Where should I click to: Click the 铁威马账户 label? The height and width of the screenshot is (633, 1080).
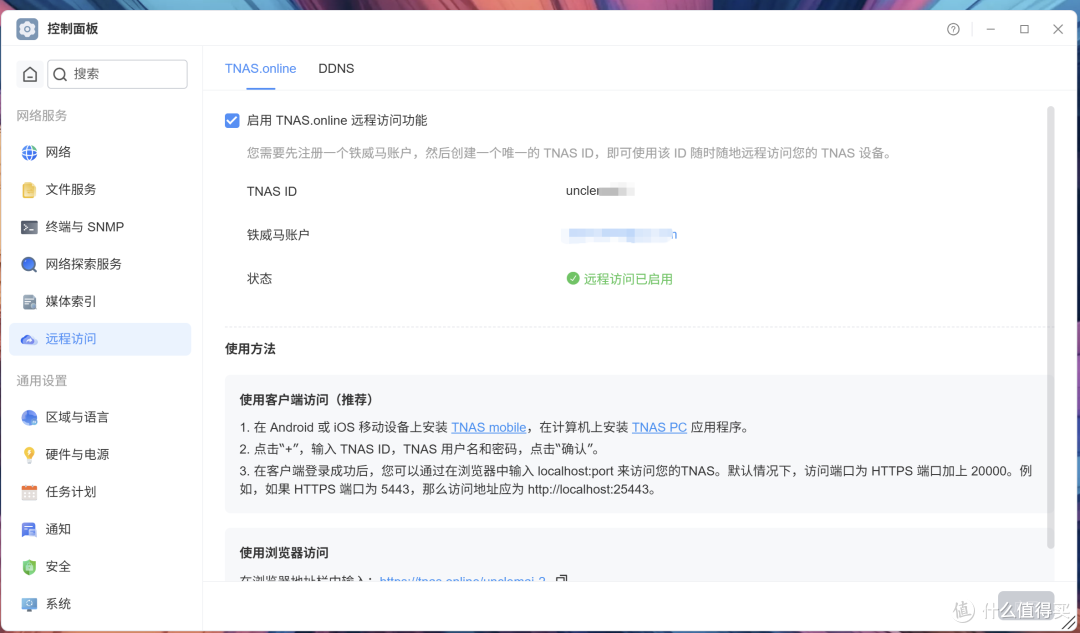tap(278, 235)
